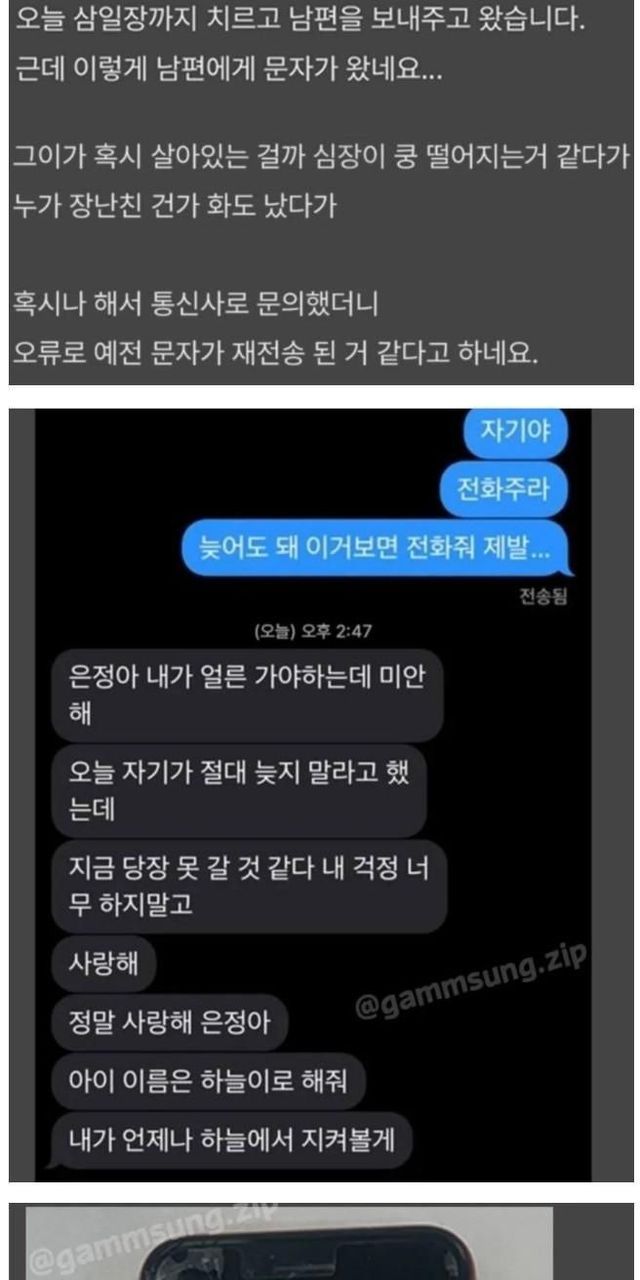
Task: Tap the blue '자기야' message bubble
Action: 516,433
